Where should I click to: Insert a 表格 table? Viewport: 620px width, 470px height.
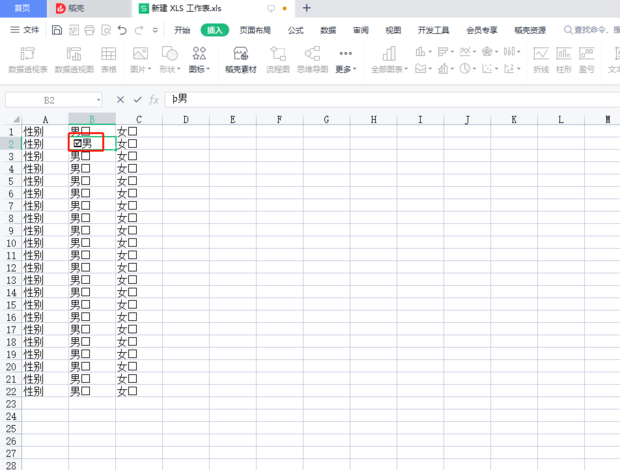[x=108, y=60]
